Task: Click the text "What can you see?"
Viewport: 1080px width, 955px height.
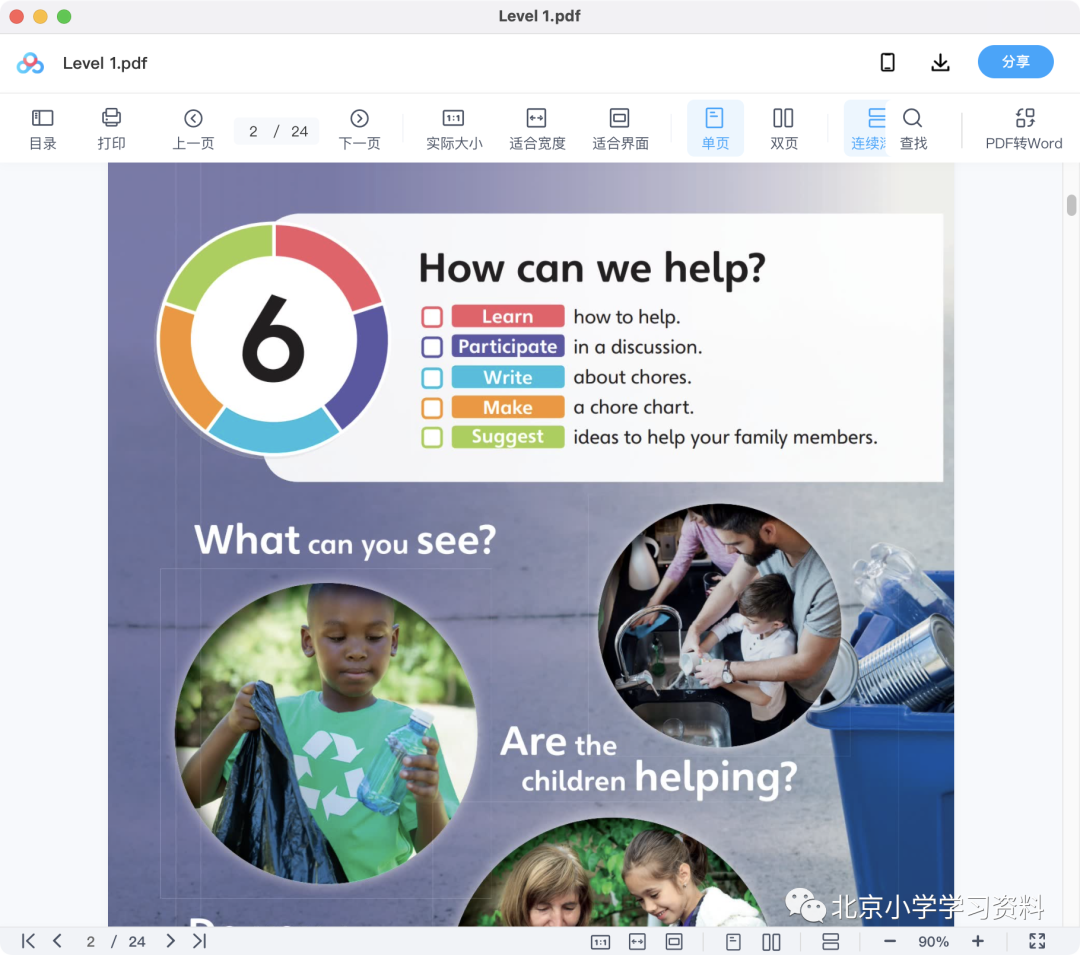Action: pos(345,541)
